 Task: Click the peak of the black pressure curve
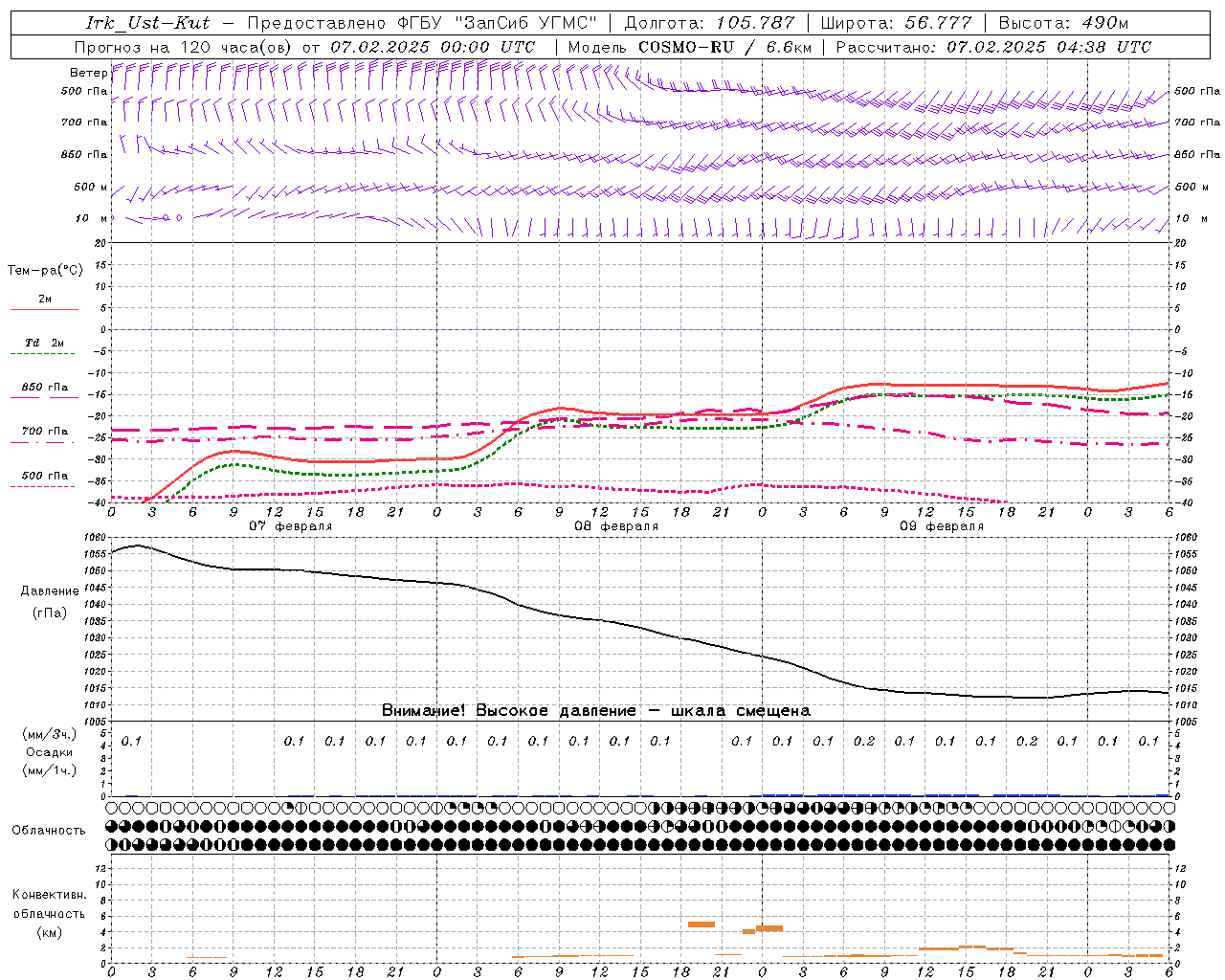[137, 546]
